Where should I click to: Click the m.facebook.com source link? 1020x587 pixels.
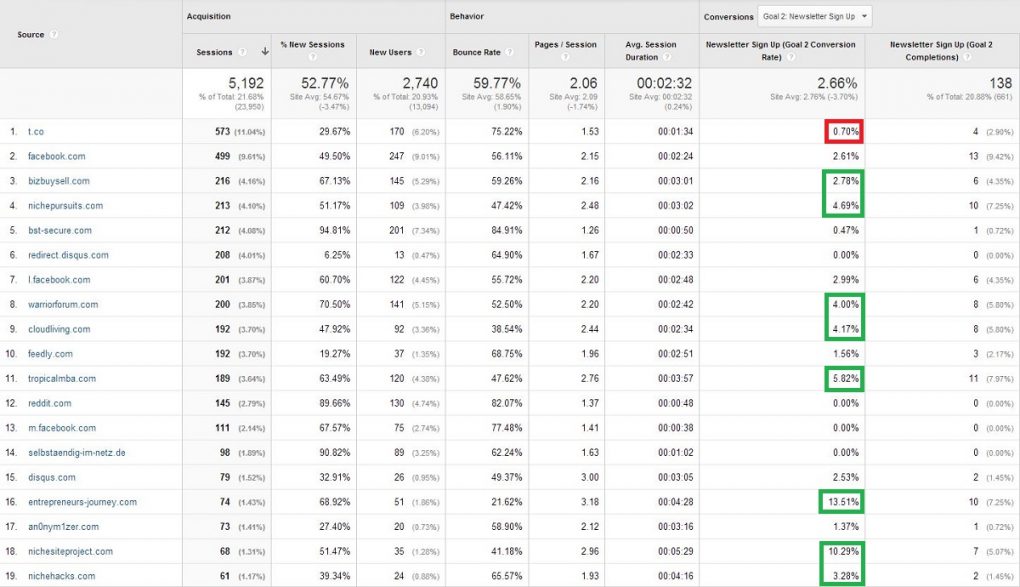coord(62,428)
